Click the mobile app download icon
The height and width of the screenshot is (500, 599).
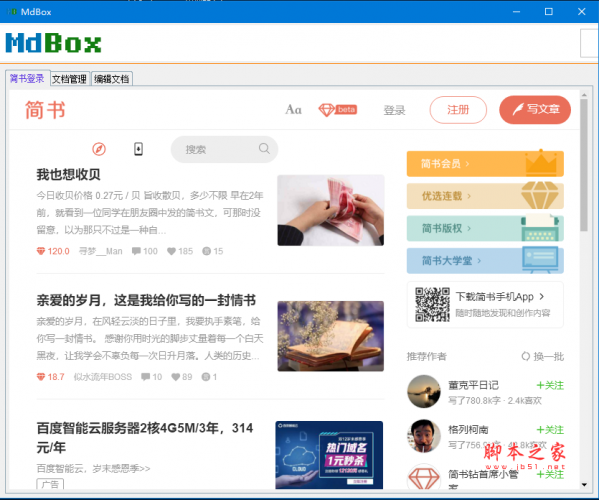tap(138, 149)
